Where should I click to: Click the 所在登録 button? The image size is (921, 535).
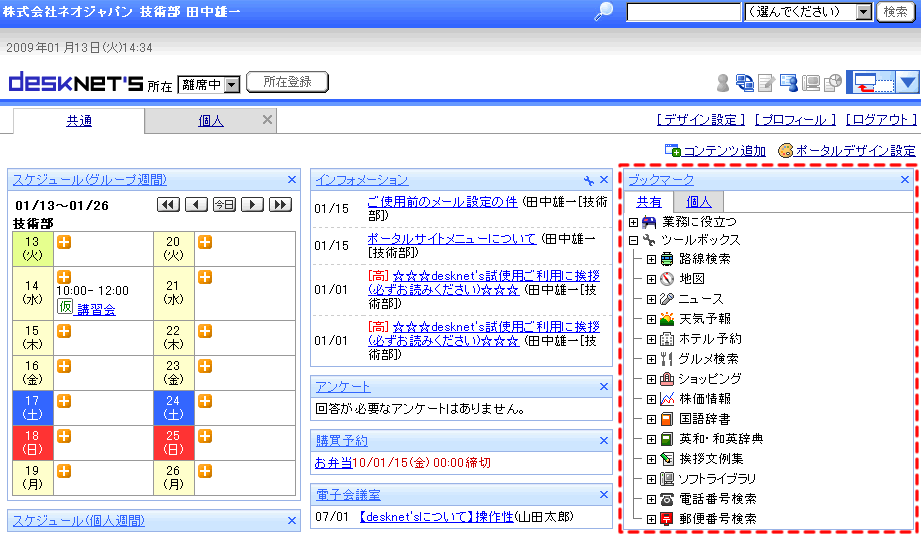pos(287,83)
